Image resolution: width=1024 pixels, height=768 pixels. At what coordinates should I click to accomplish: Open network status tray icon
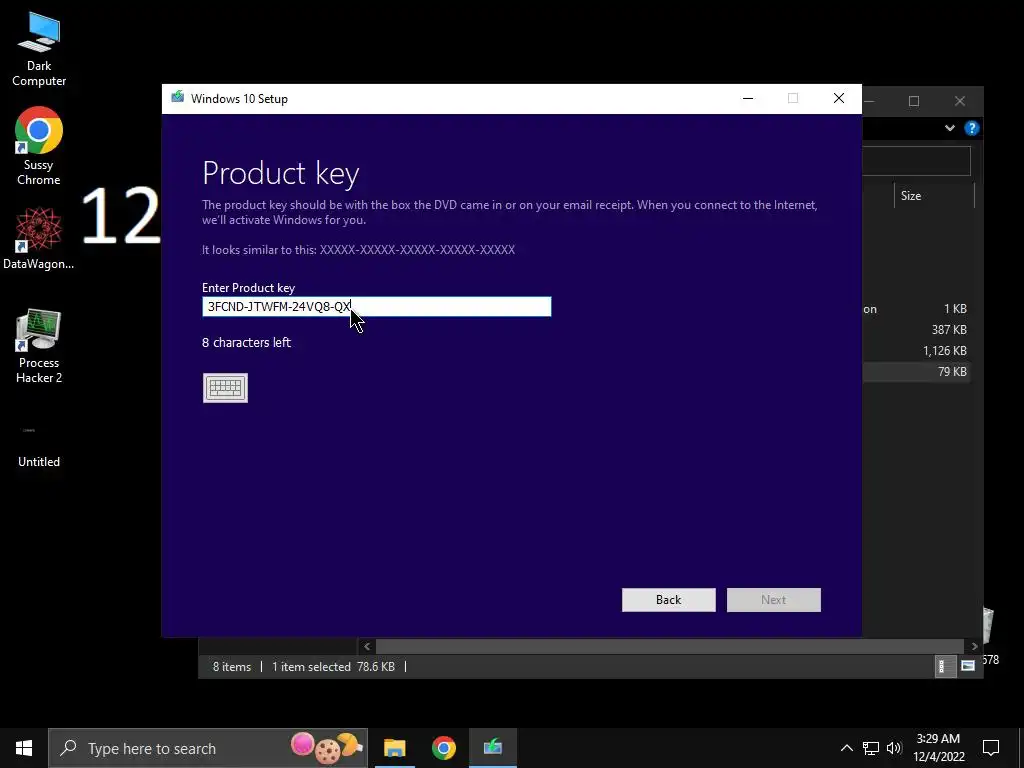pos(871,748)
